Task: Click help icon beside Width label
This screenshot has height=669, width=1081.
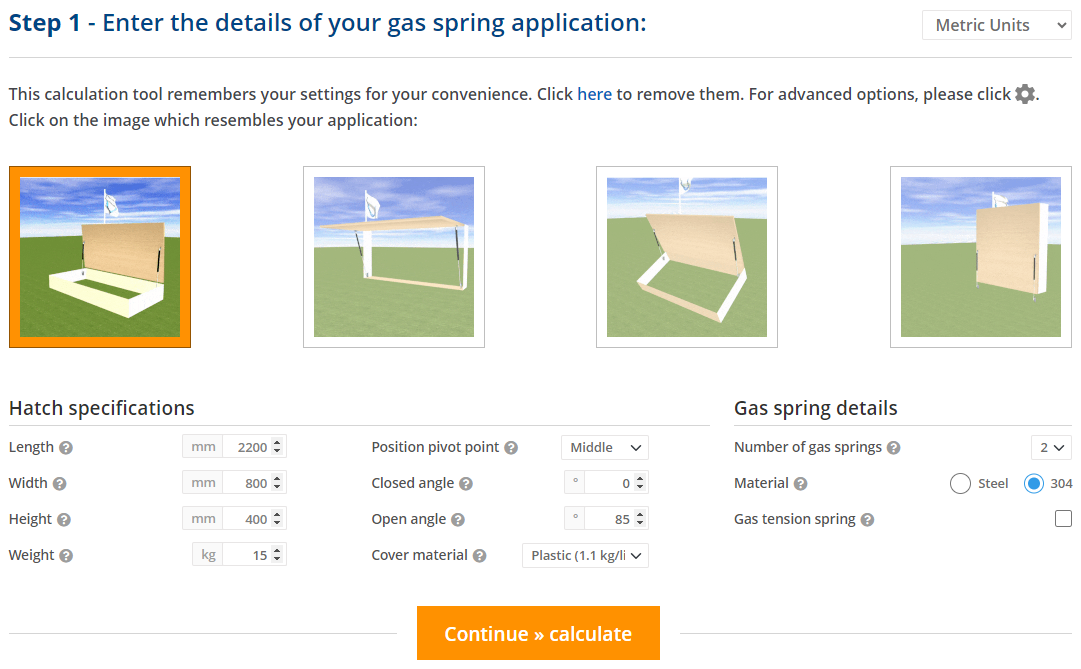Action: (59, 484)
